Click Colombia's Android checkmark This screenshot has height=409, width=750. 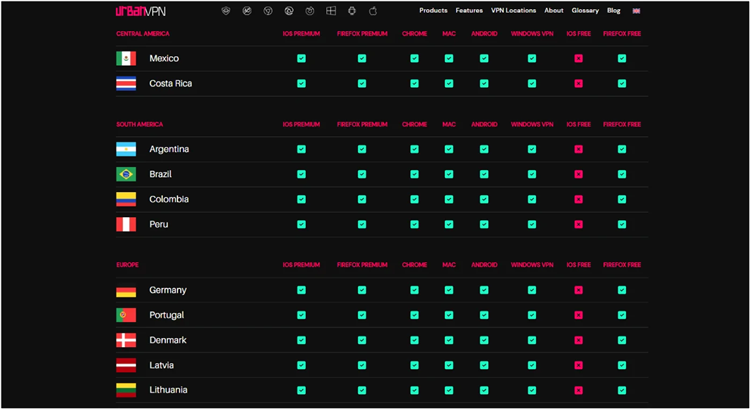(484, 199)
